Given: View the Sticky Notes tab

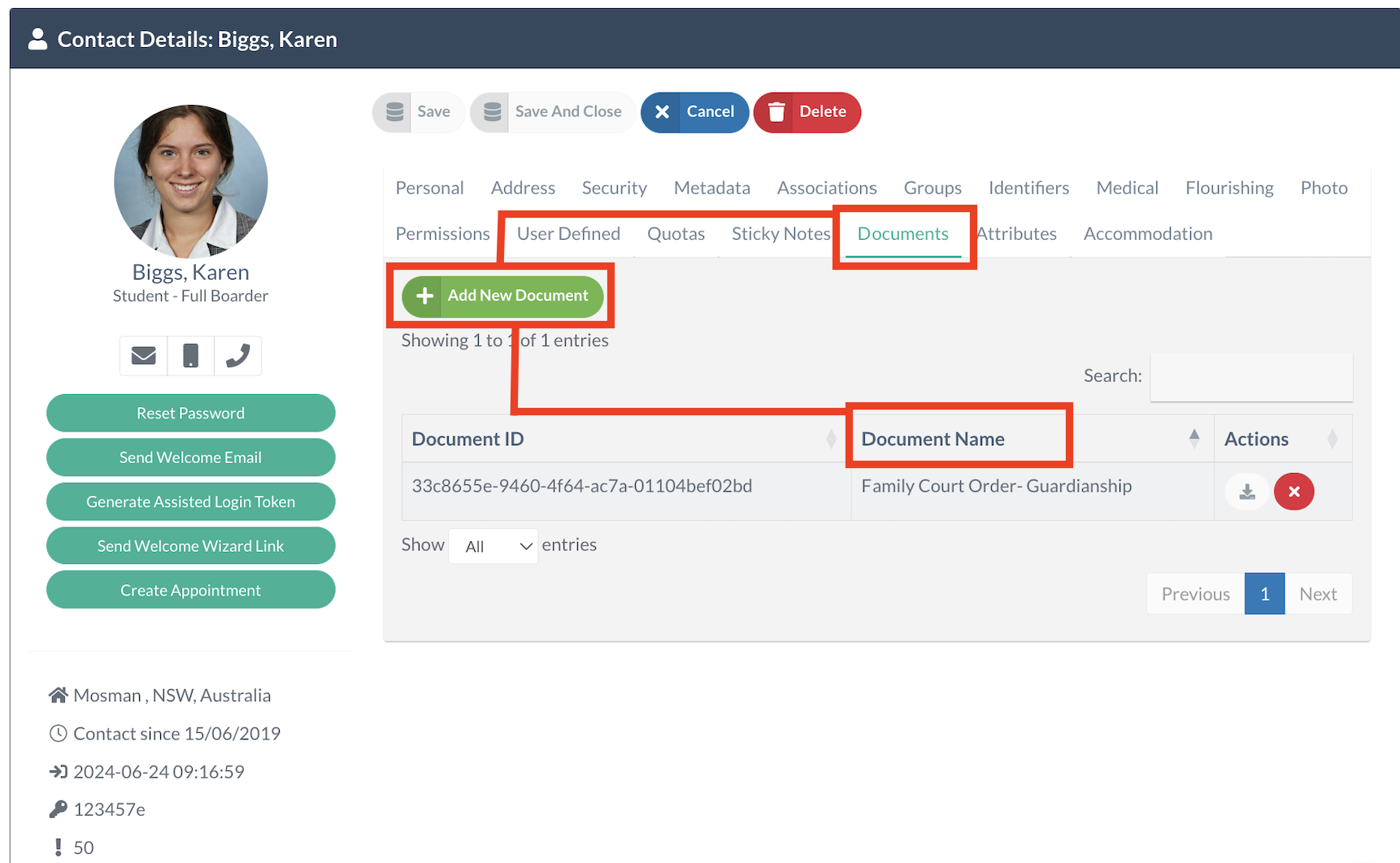Looking at the screenshot, I should coord(780,234).
